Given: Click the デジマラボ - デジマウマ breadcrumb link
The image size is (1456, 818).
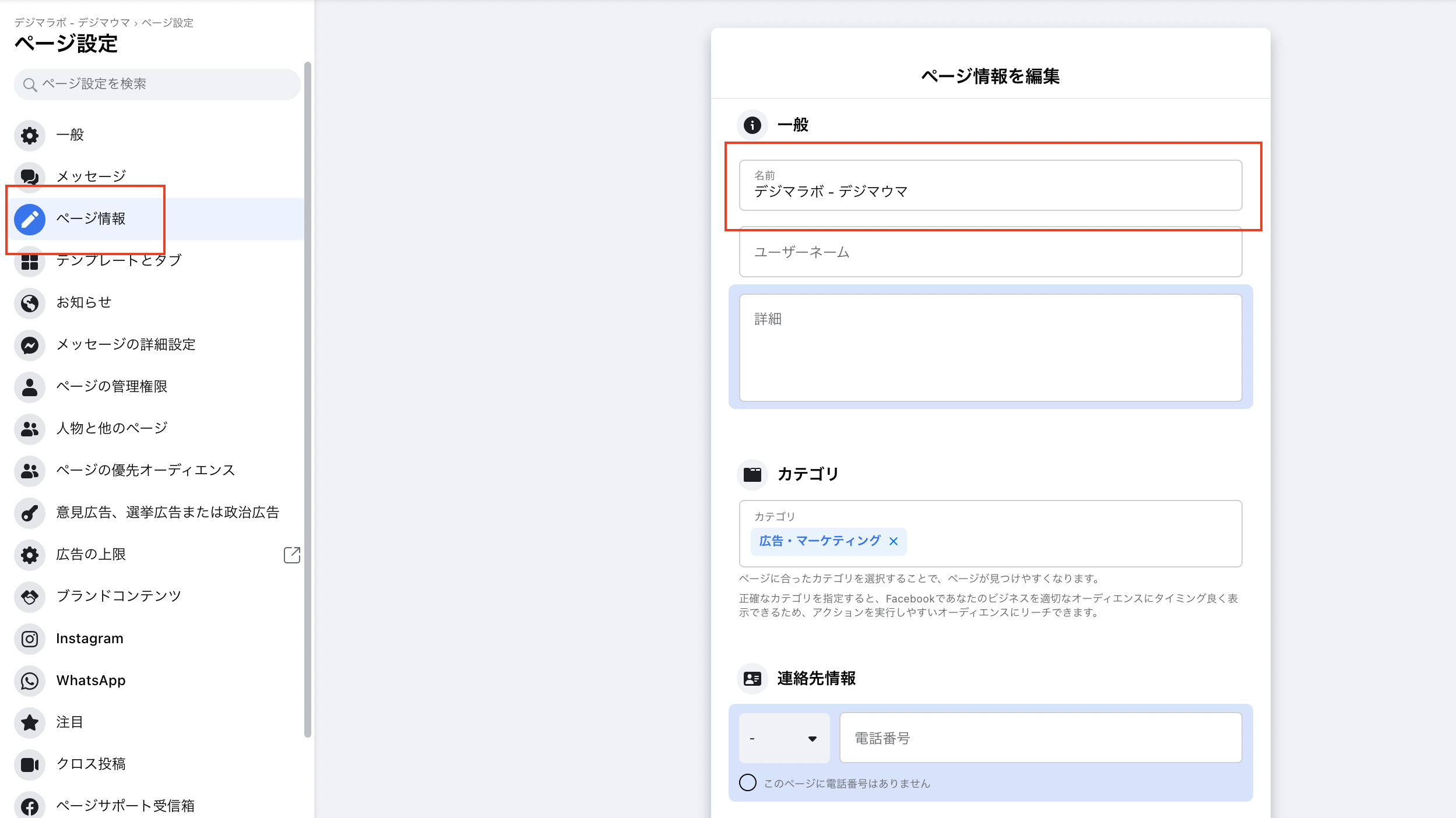Looking at the screenshot, I should click(72, 23).
